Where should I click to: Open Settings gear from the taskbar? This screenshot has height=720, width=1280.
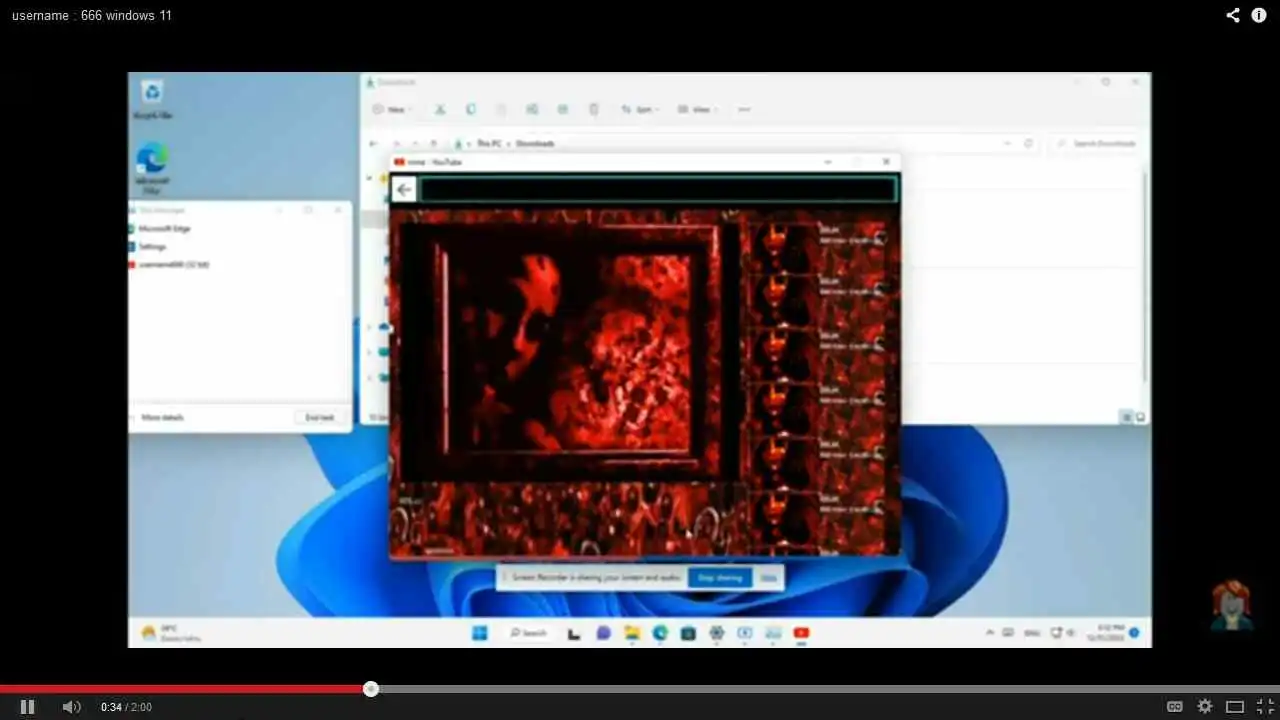[716, 633]
